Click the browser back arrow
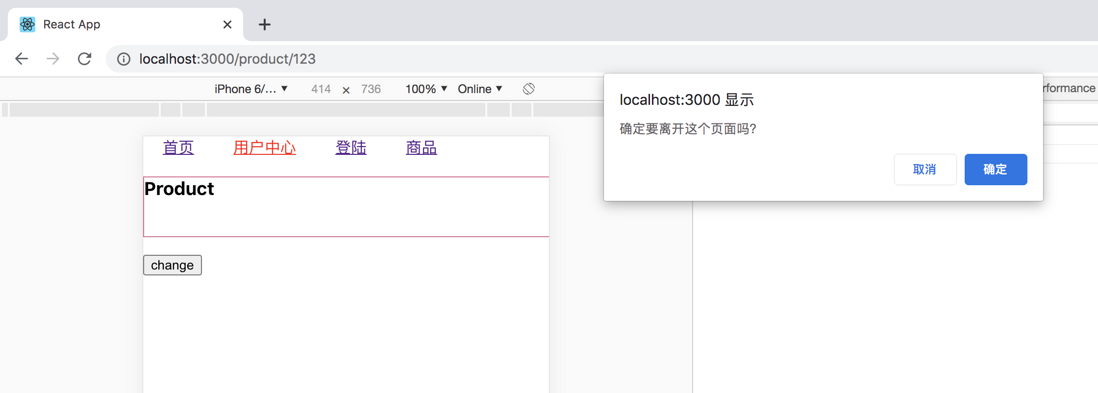This screenshot has height=393, width=1098. 22,59
